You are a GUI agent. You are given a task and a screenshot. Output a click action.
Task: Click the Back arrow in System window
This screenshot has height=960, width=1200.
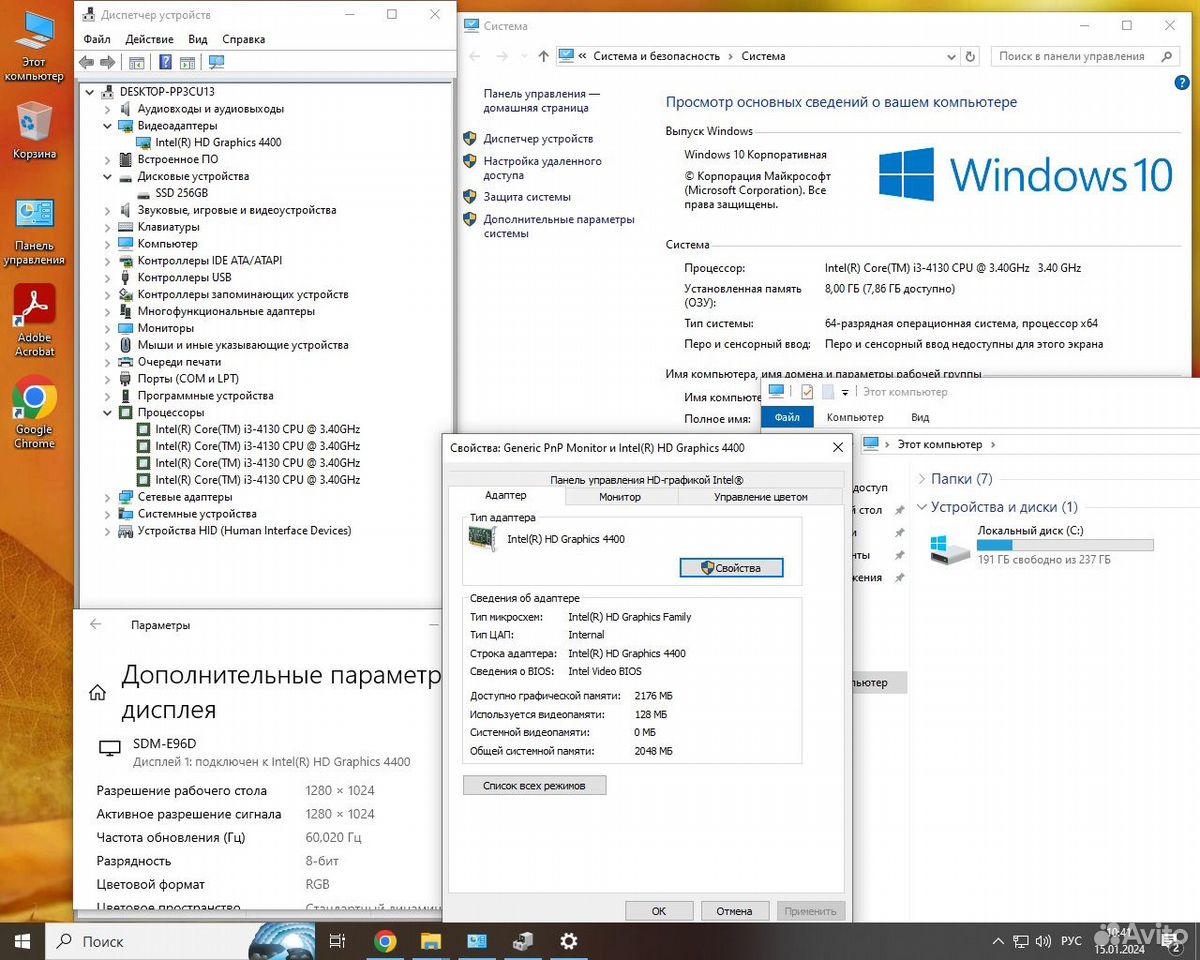tap(476, 56)
